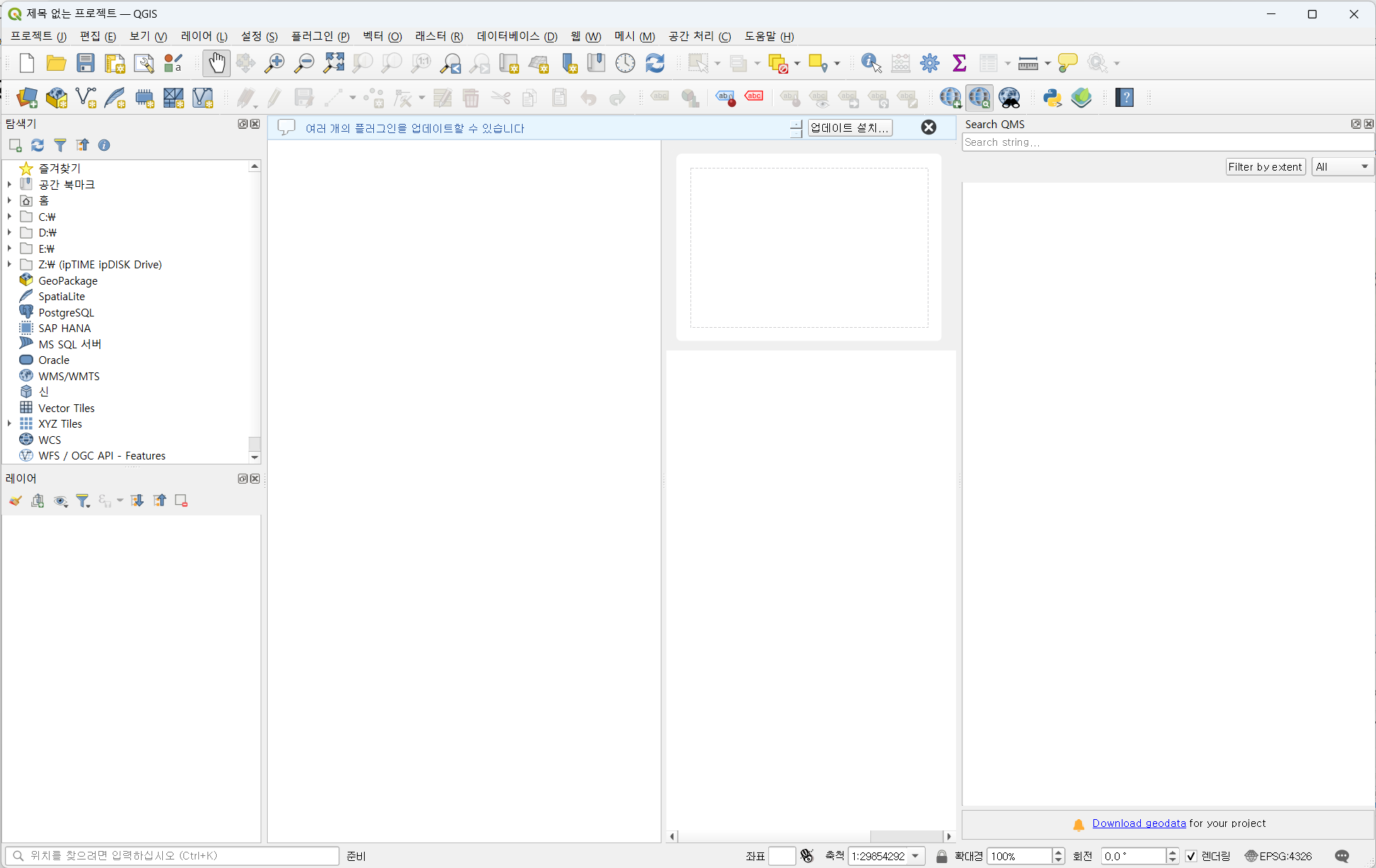Open the Python console icon
Image resolution: width=1376 pixels, height=868 pixels.
pos(1052,98)
